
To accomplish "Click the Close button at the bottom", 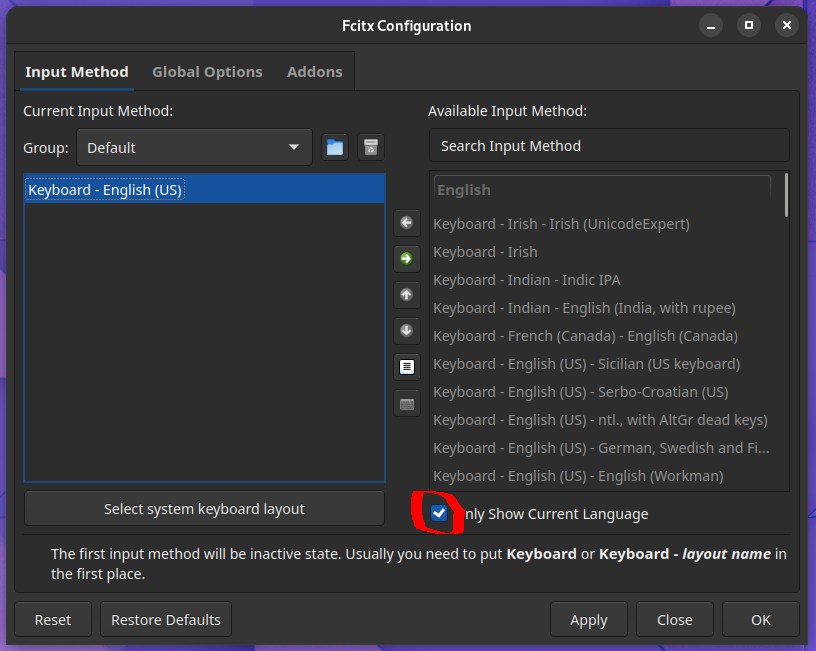I will [674, 620].
